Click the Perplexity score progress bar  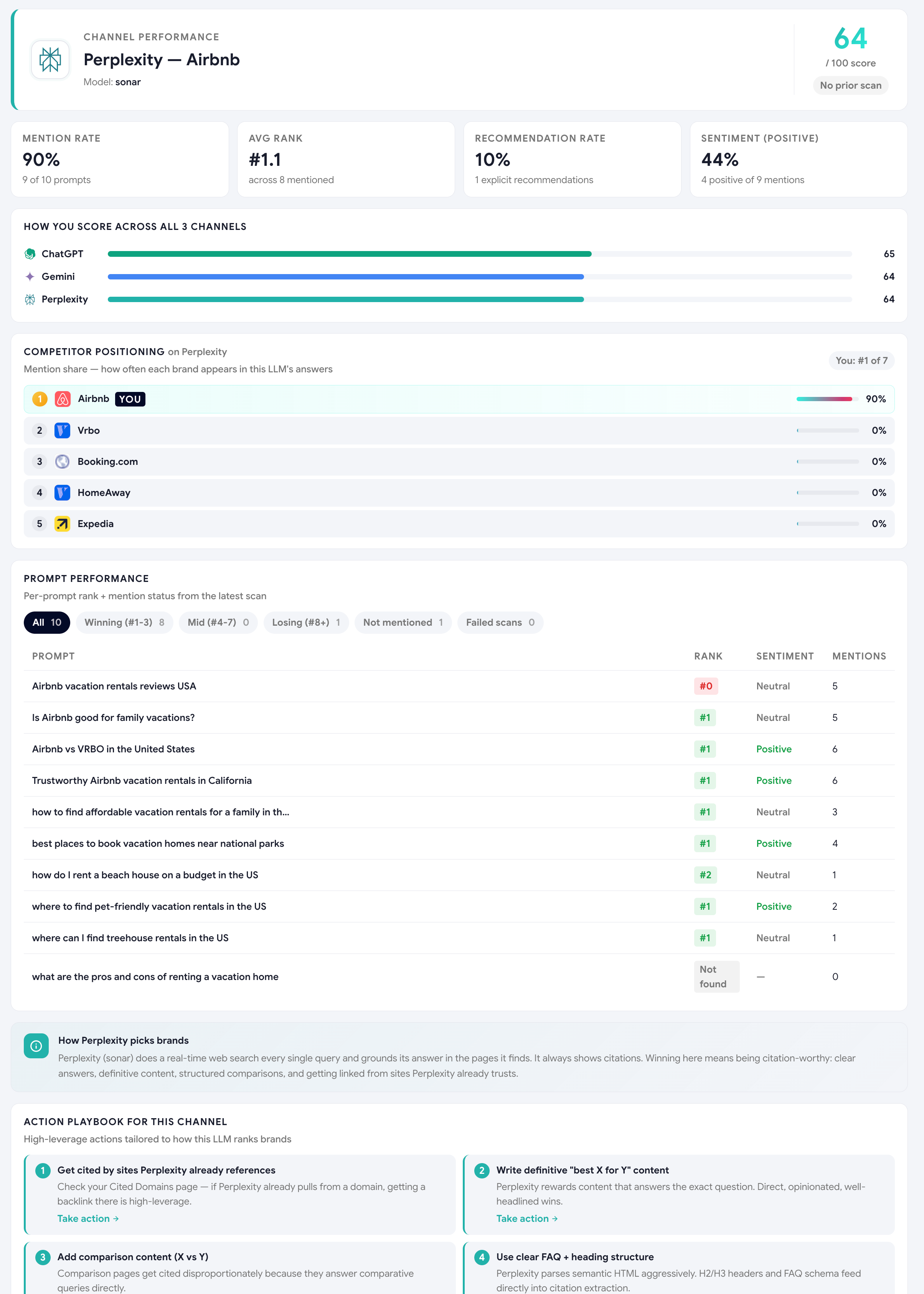click(480, 299)
